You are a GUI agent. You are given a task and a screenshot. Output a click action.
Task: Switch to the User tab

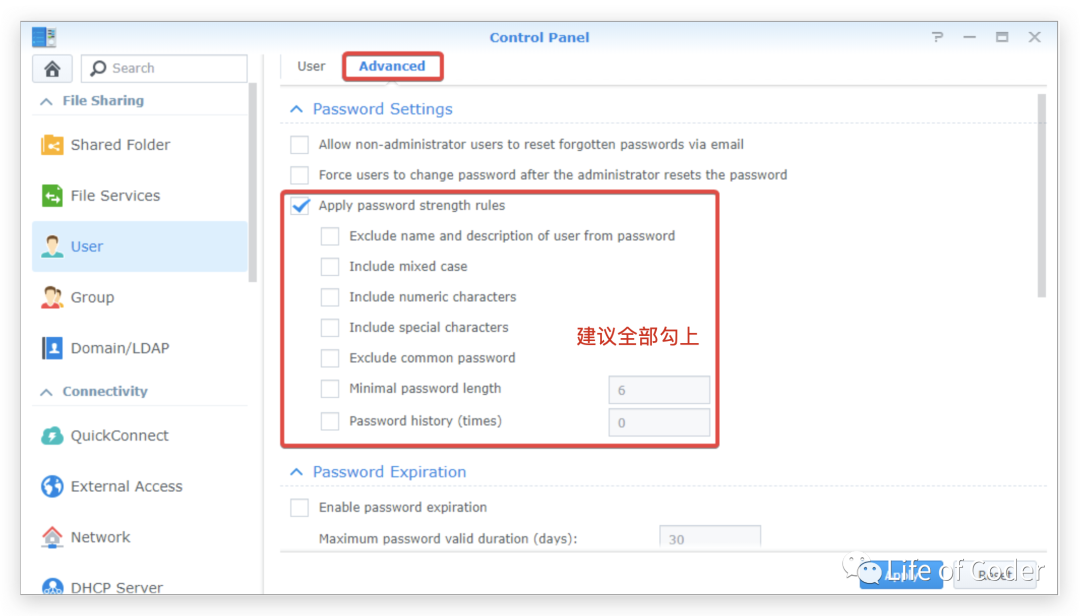(311, 66)
